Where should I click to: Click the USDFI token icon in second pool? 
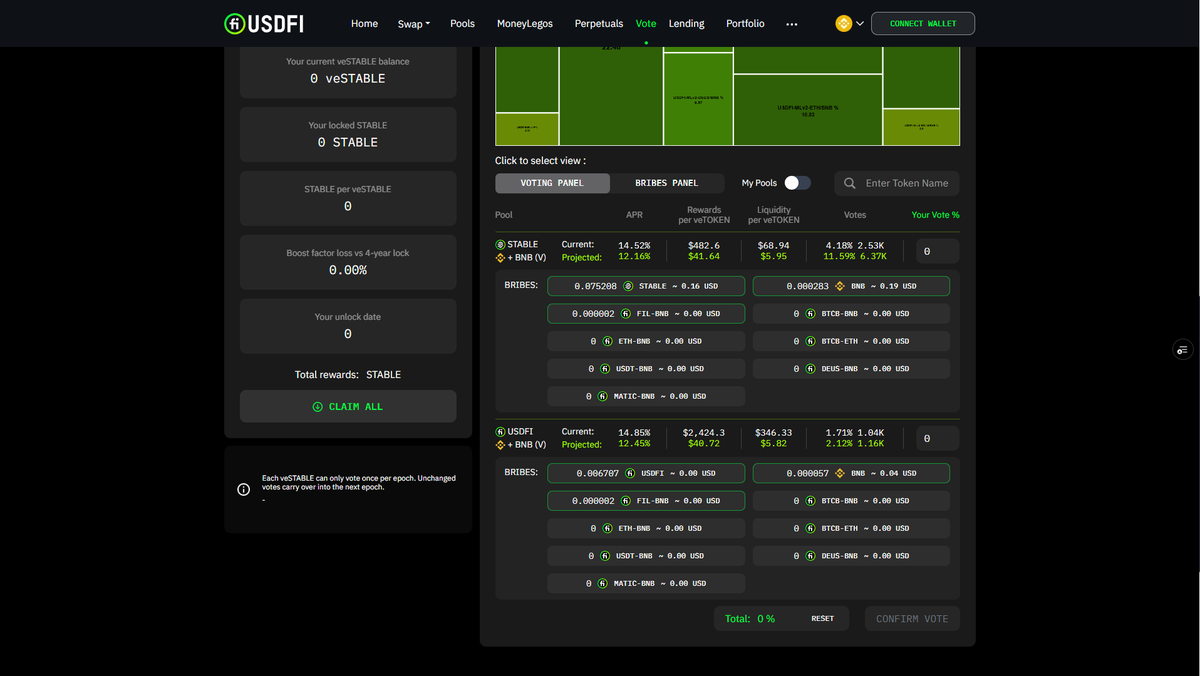pos(501,431)
